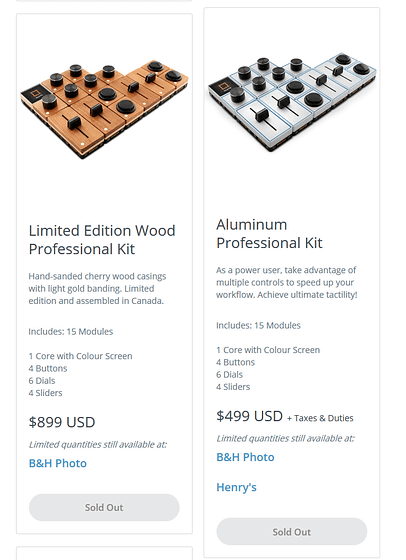Open the aluminum professional kit product image
406x560 pixels.
tap(292, 103)
